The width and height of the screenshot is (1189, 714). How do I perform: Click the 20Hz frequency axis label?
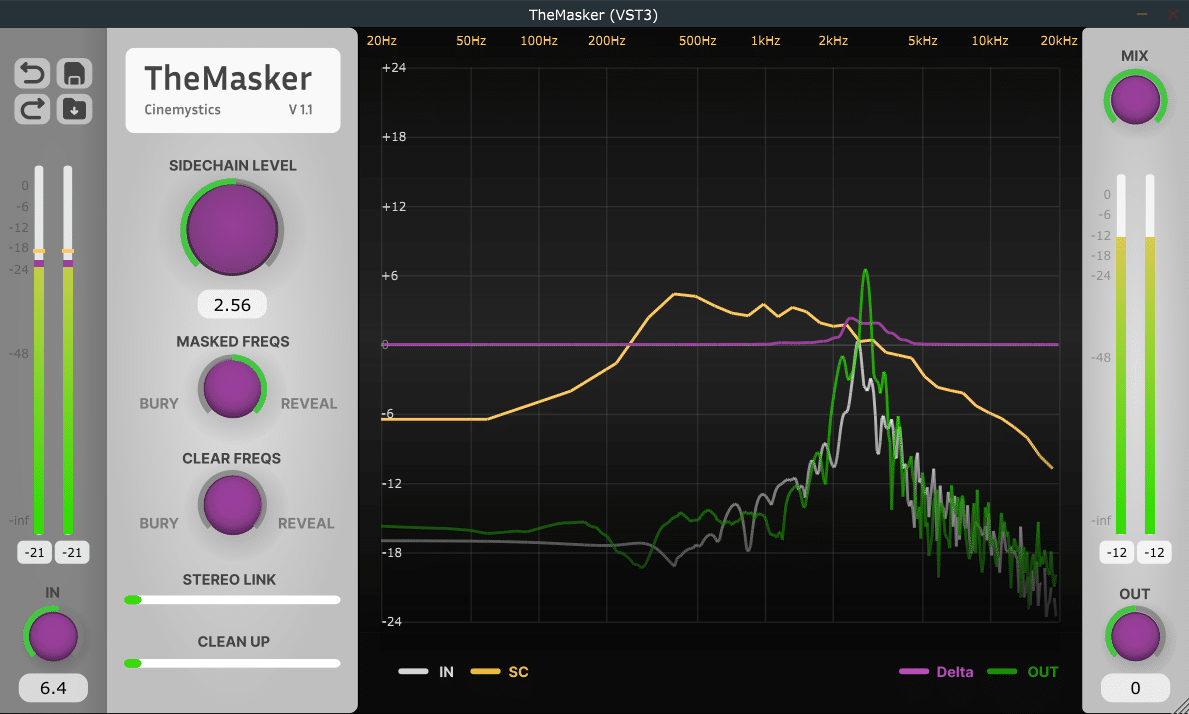381,40
